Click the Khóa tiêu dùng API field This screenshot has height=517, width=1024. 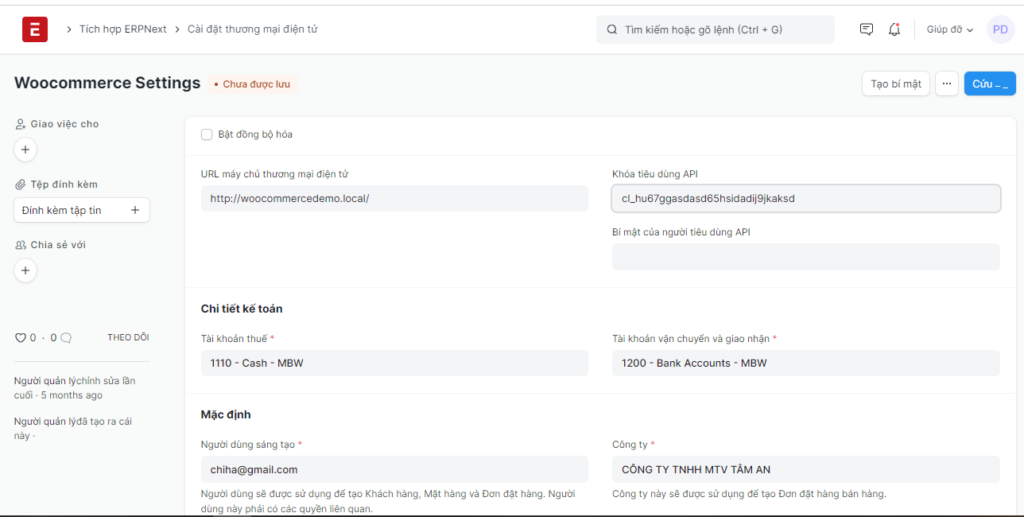[805, 198]
